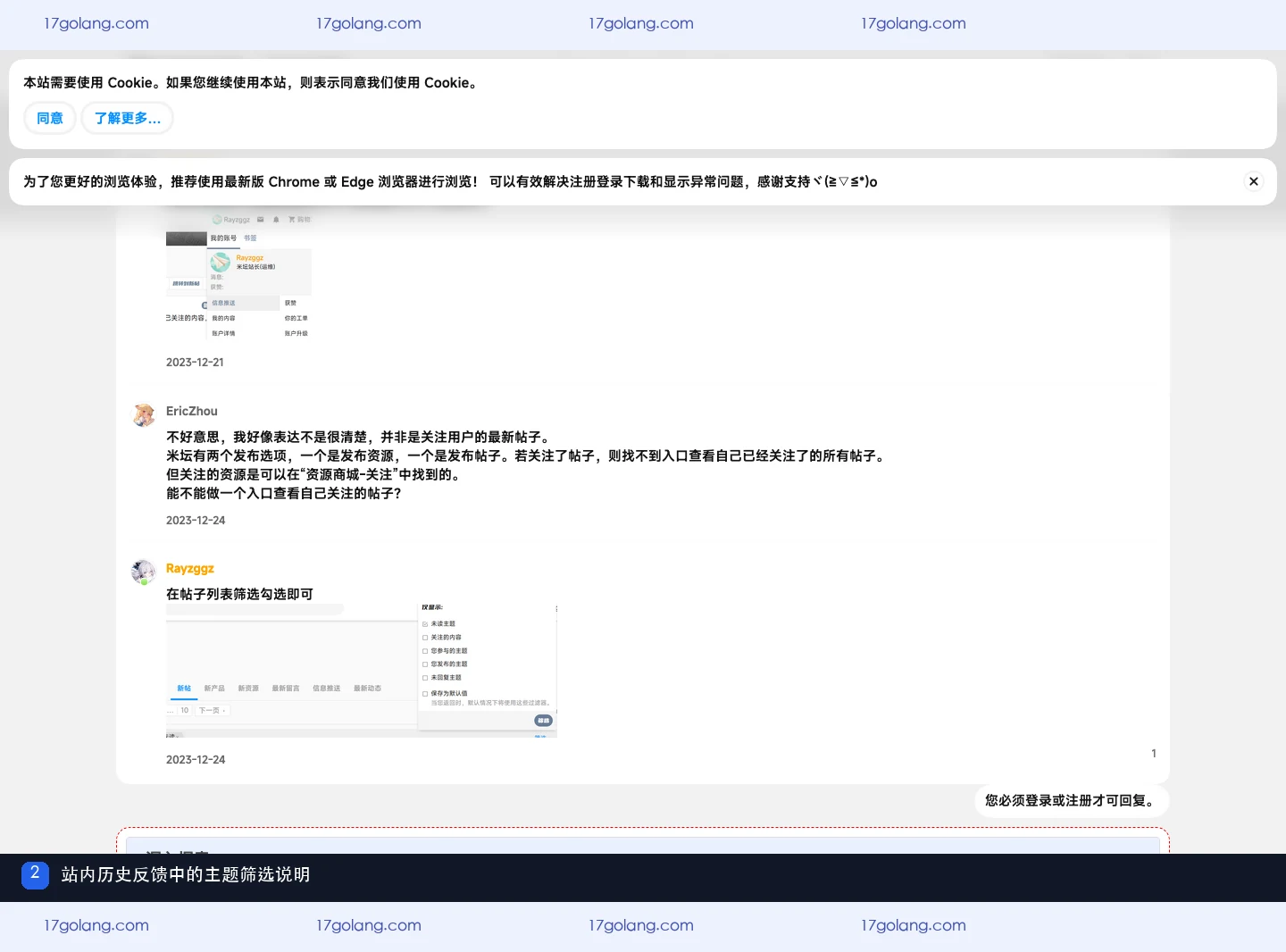Accept cookies with the 同意 button
Screen dimensions: 1286x952
coord(50,118)
